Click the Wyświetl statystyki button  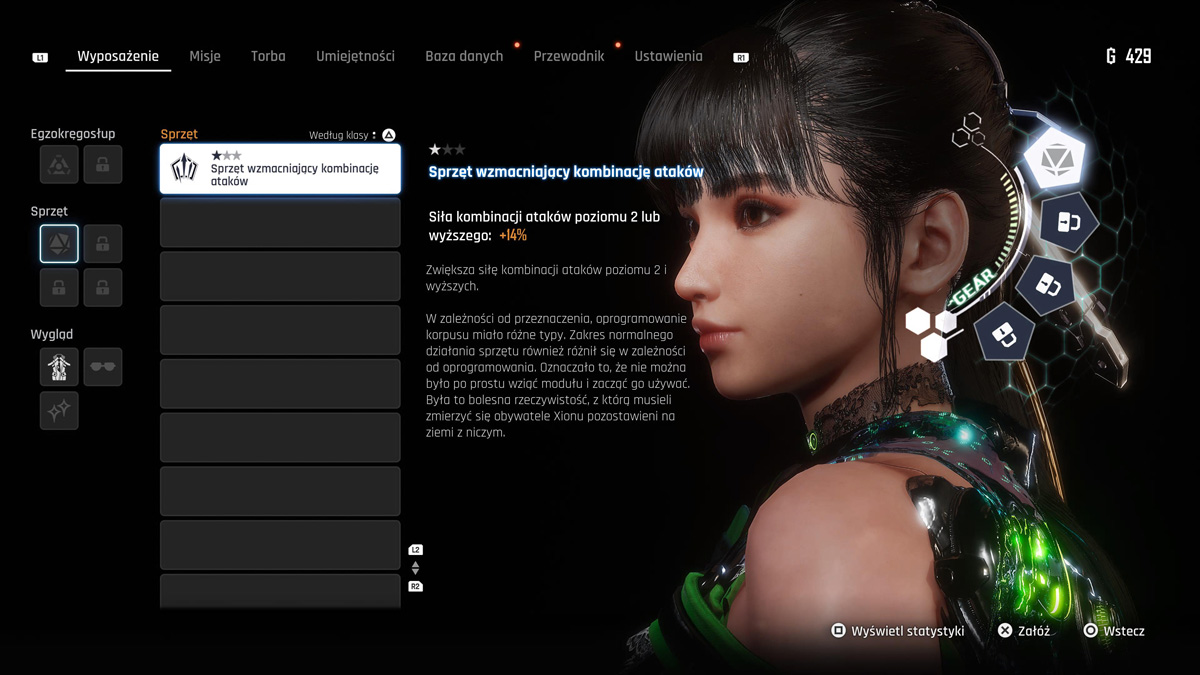pyautogui.click(x=898, y=631)
